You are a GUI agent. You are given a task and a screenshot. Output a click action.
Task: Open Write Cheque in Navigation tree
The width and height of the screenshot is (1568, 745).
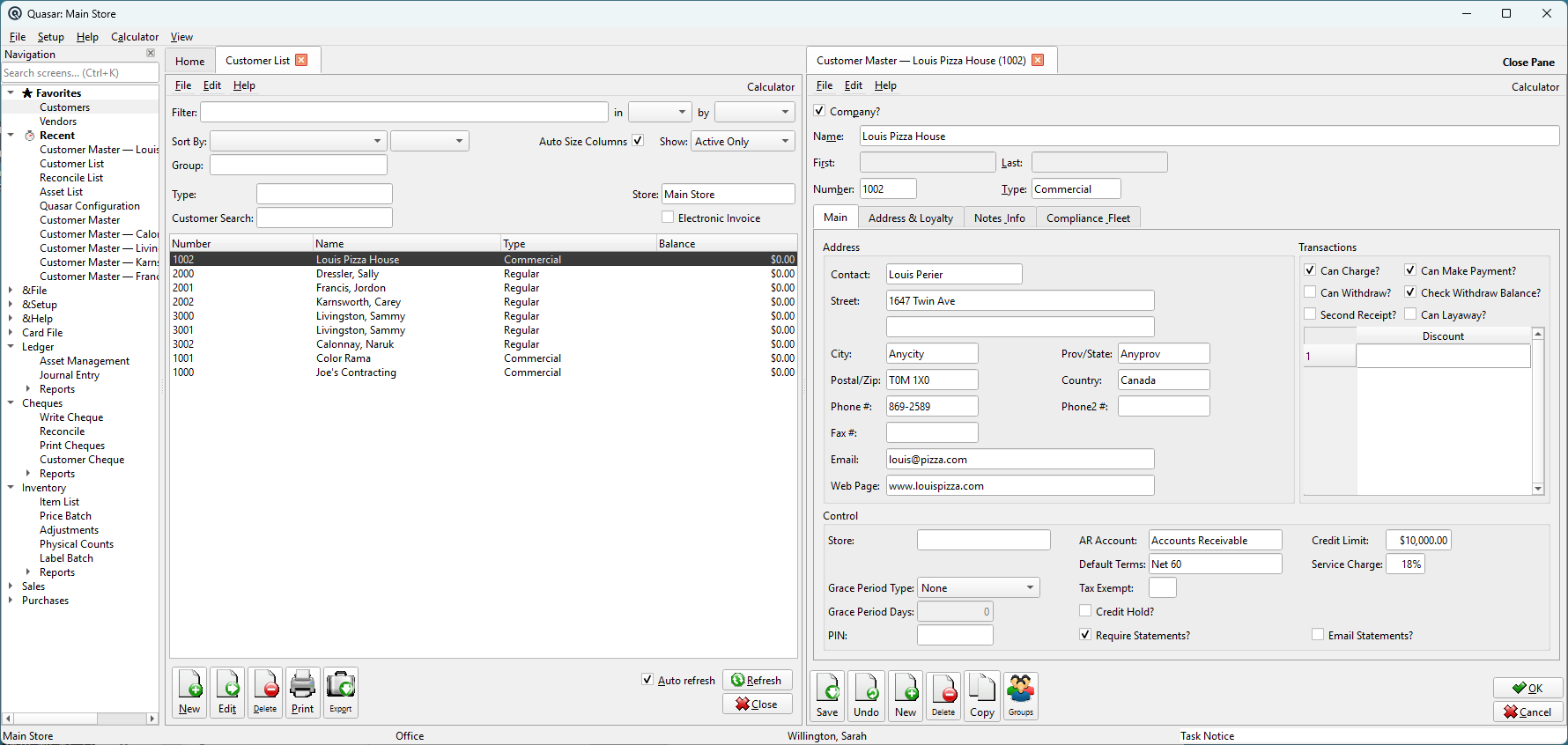(71, 417)
